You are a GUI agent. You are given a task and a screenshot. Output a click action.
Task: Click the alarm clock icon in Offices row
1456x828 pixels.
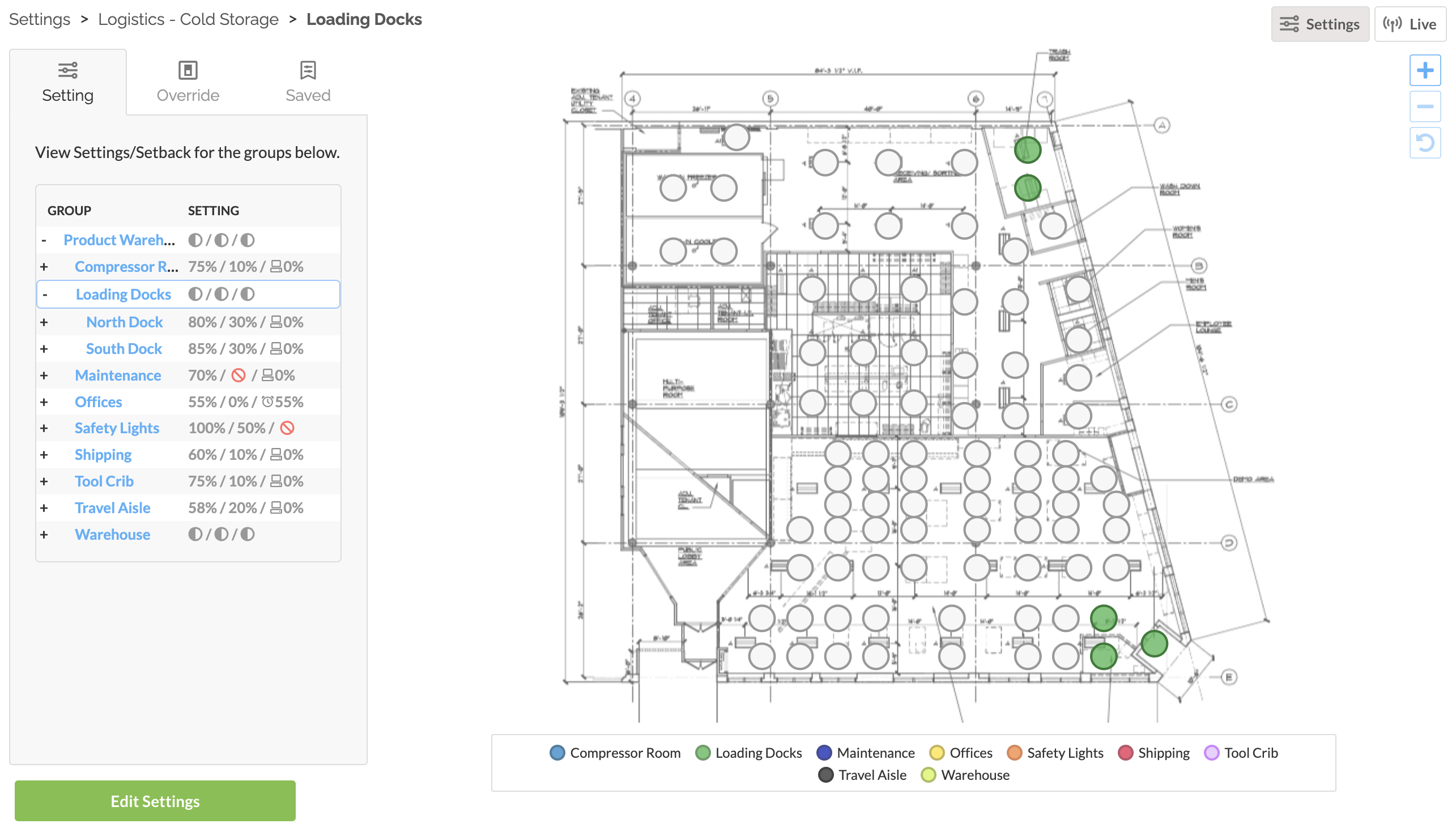click(x=267, y=402)
